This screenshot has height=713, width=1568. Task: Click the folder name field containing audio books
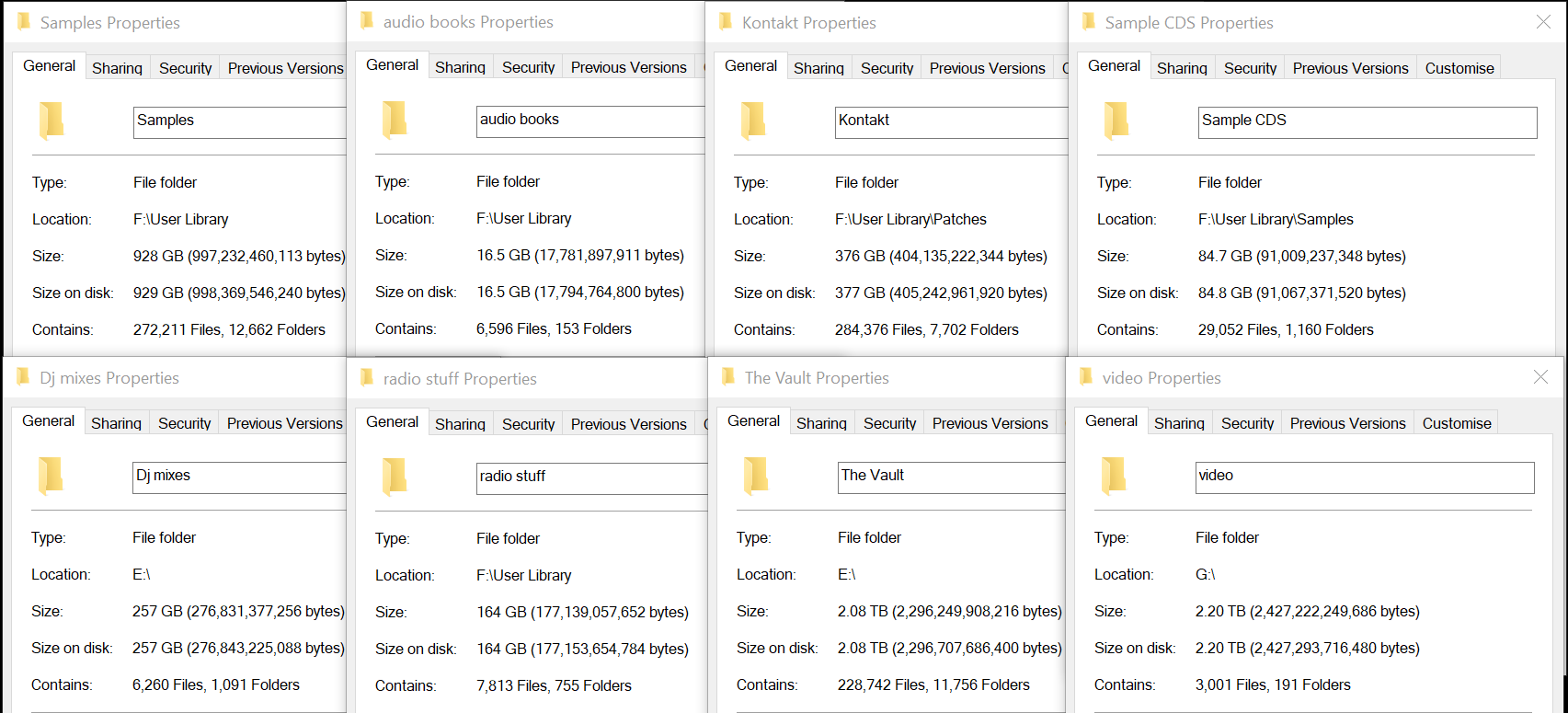590,121
